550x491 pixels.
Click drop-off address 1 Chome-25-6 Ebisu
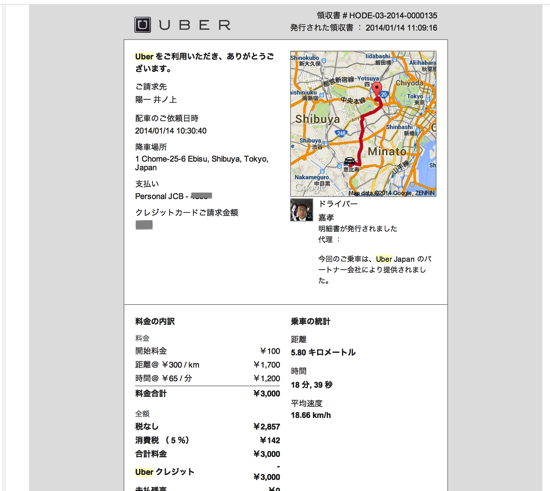click(x=202, y=163)
